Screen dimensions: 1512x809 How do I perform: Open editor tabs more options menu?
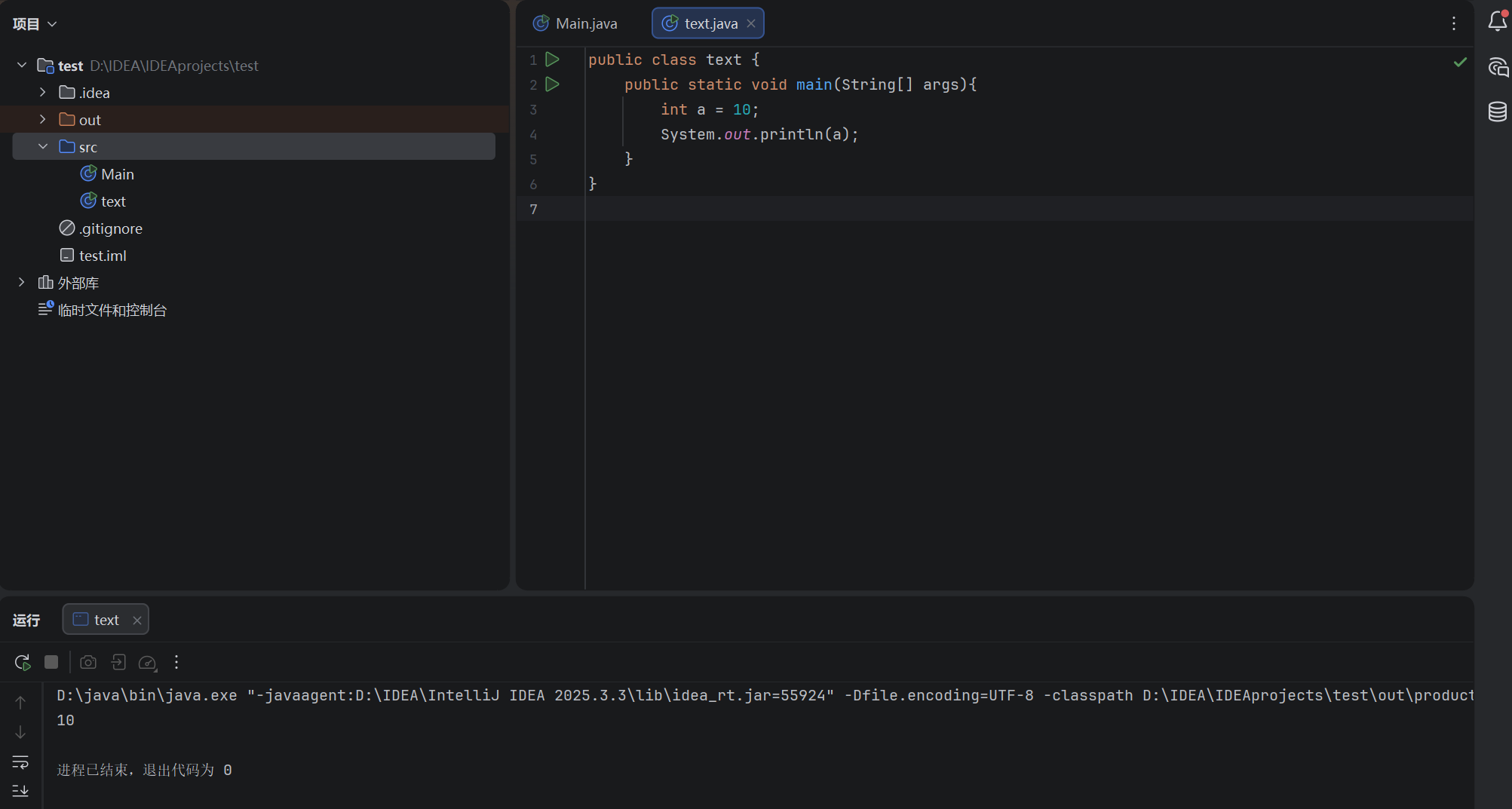coord(1454,23)
